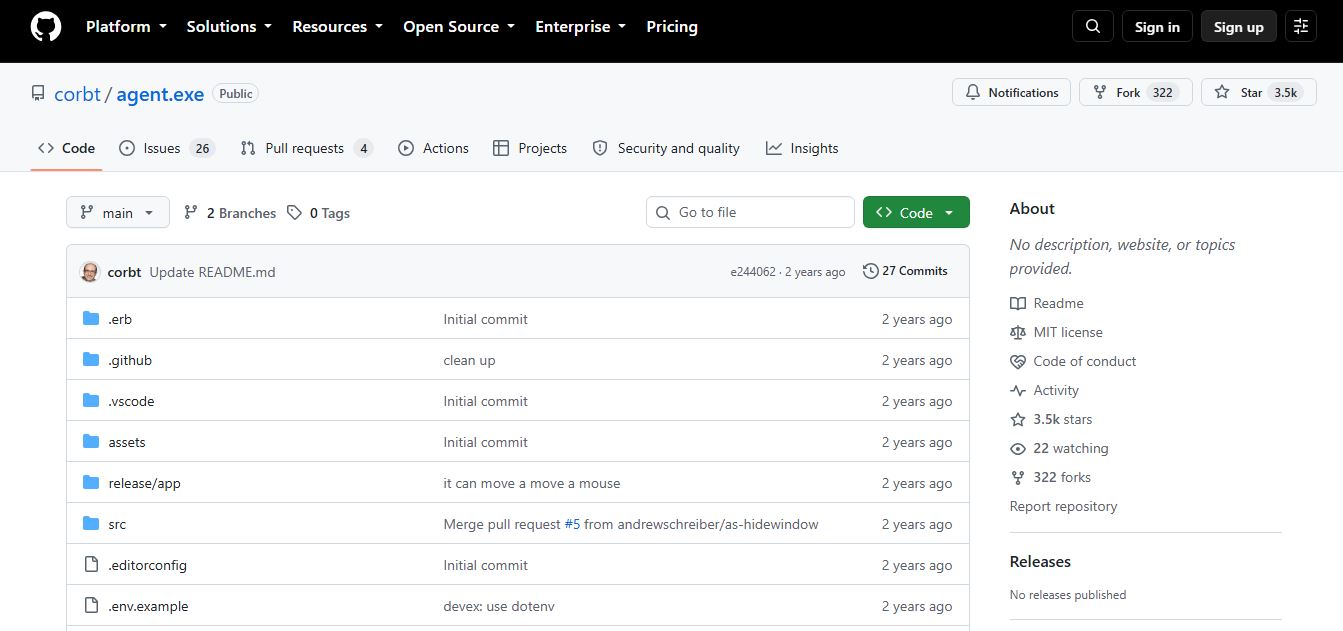This screenshot has height=631, width=1343.
Task: Click the Readme book icon
Action: click(1018, 303)
